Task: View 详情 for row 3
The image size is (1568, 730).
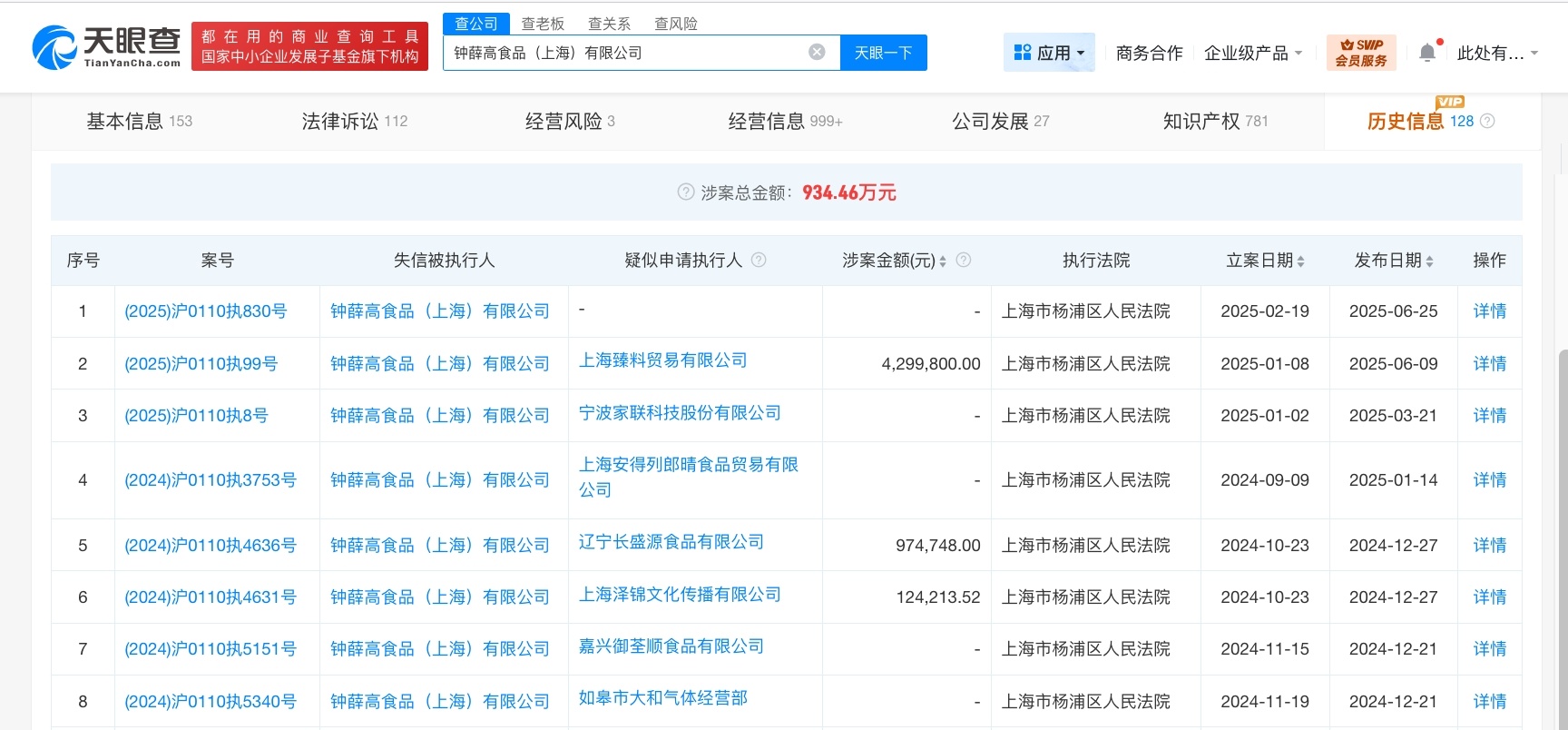Action: pyautogui.click(x=1490, y=416)
